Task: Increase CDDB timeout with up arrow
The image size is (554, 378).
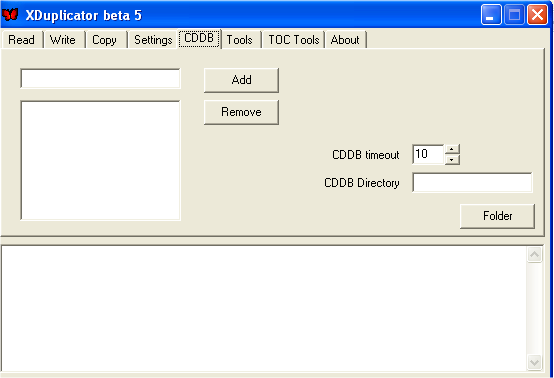Action: point(452,149)
